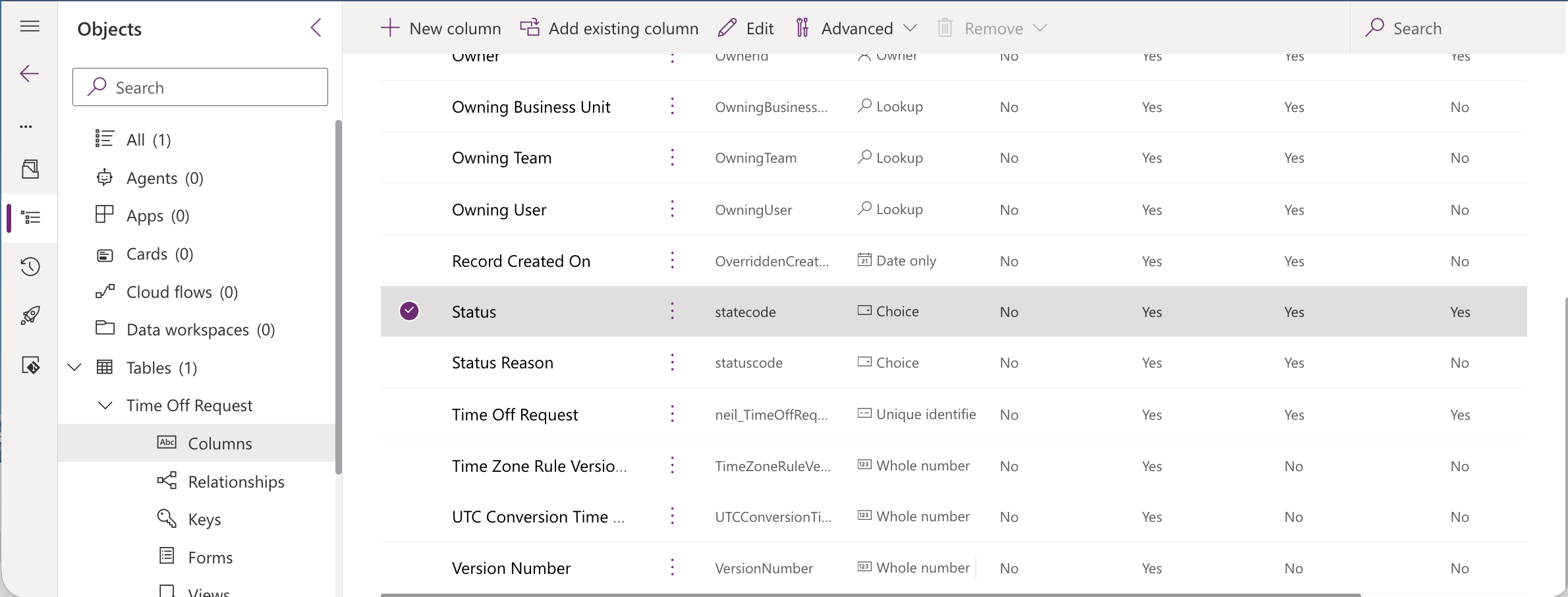This screenshot has height=597, width=1568.
Task: Open Relationships under Time Off Request
Action: 237,482
